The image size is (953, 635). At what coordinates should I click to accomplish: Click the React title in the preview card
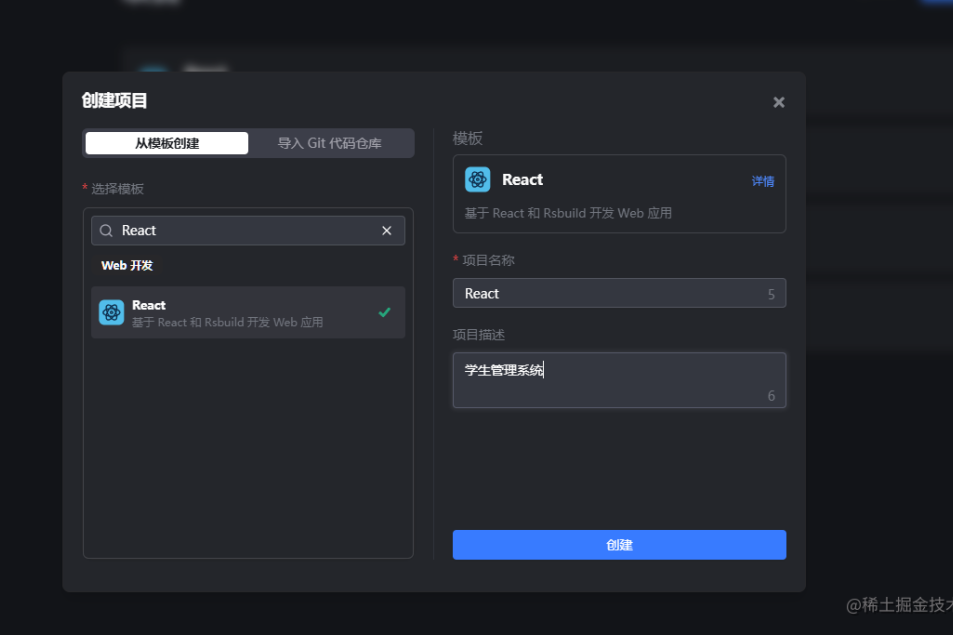point(522,180)
